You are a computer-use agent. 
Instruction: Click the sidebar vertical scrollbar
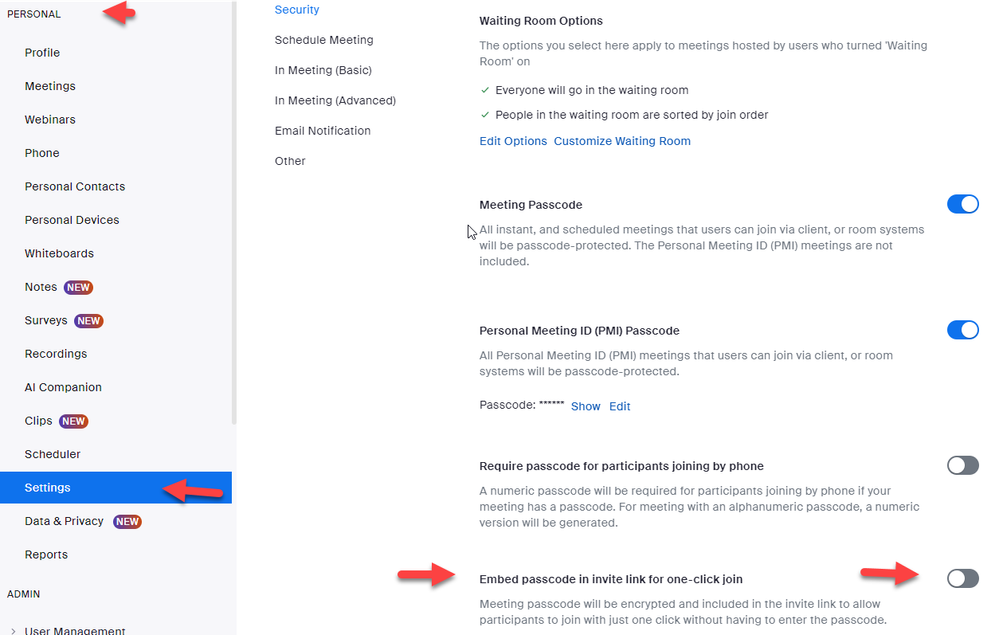click(x=234, y=200)
